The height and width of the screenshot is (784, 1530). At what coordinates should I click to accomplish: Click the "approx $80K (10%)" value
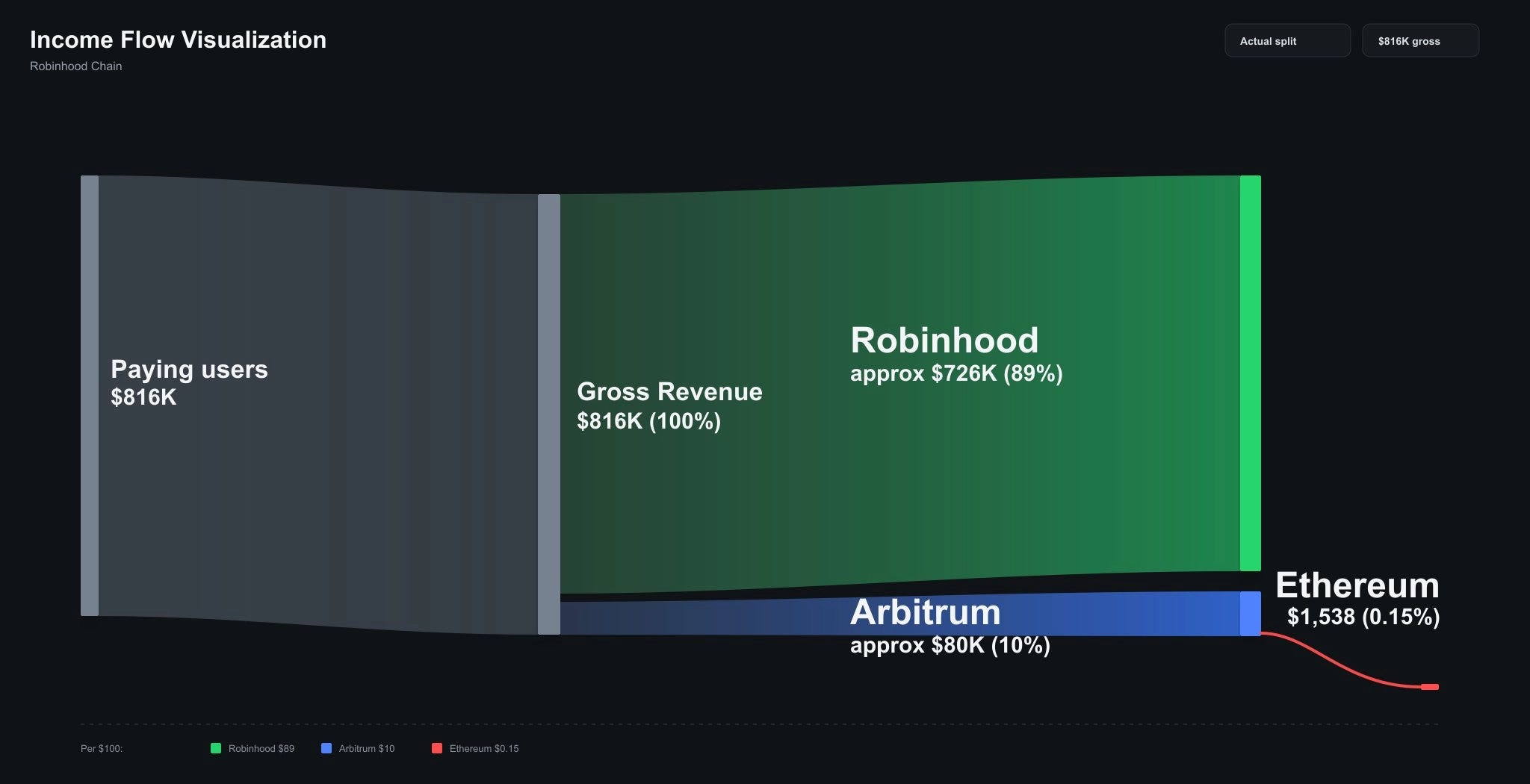click(x=950, y=645)
